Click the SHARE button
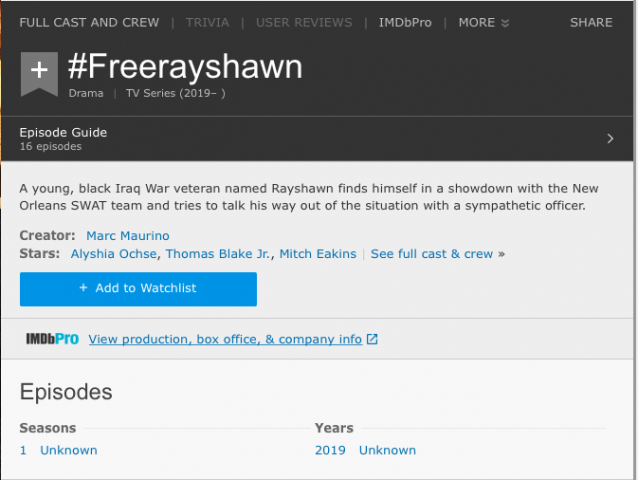The width and height of the screenshot is (638, 480). (591, 23)
